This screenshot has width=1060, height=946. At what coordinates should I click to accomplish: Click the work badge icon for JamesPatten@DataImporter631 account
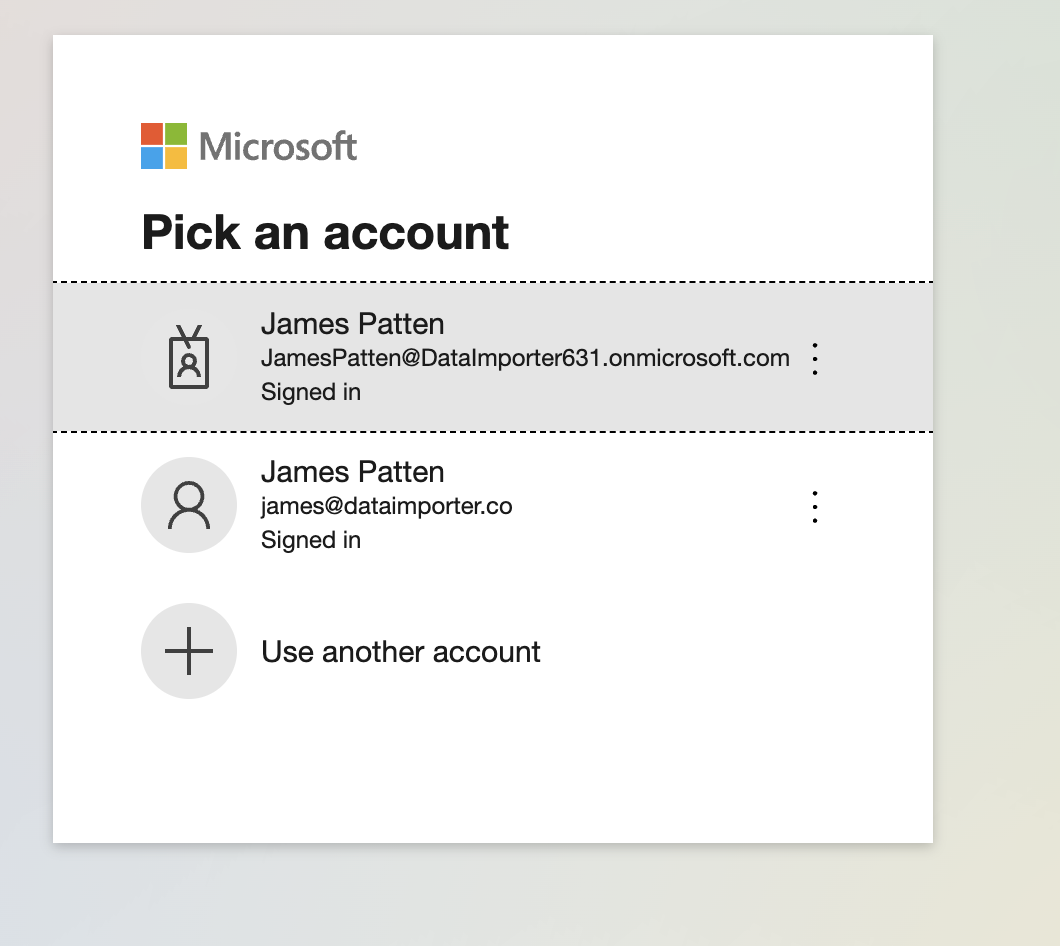coord(189,357)
